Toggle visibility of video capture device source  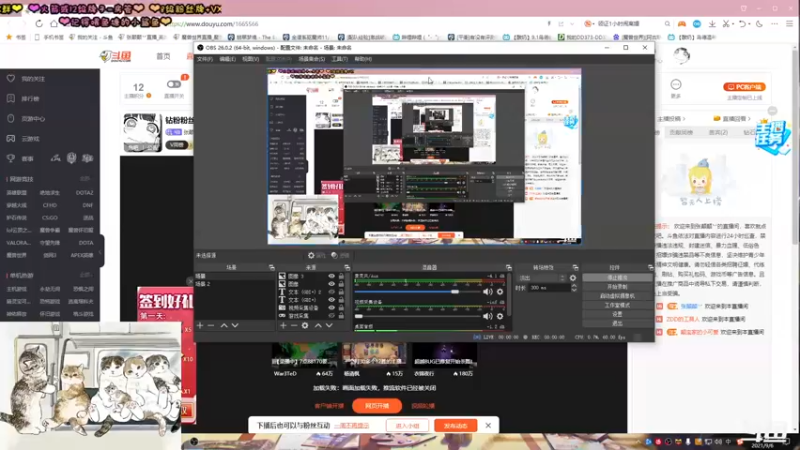tap(332, 308)
